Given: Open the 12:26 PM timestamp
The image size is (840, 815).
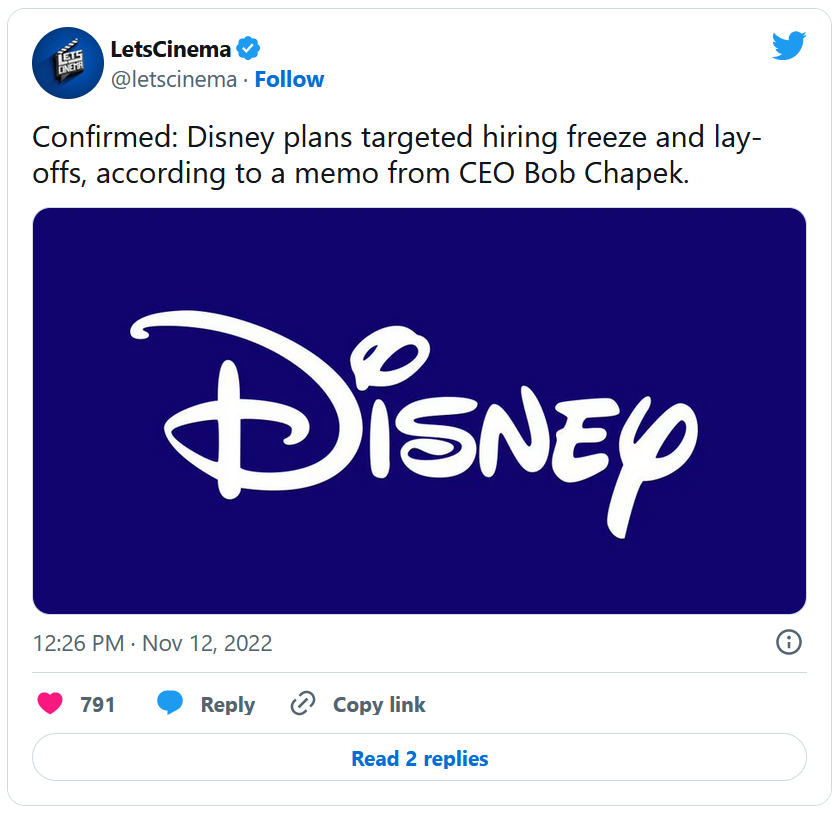Looking at the screenshot, I should [78, 643].
